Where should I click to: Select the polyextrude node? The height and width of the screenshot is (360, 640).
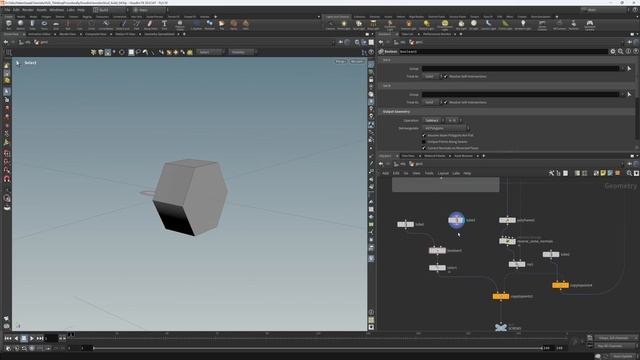[507, 220]
